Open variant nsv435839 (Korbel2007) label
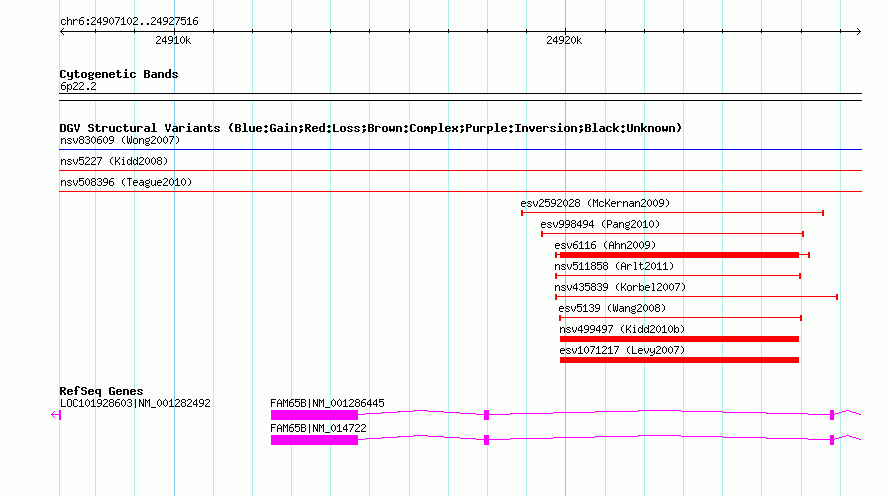 tap(620, 287)
